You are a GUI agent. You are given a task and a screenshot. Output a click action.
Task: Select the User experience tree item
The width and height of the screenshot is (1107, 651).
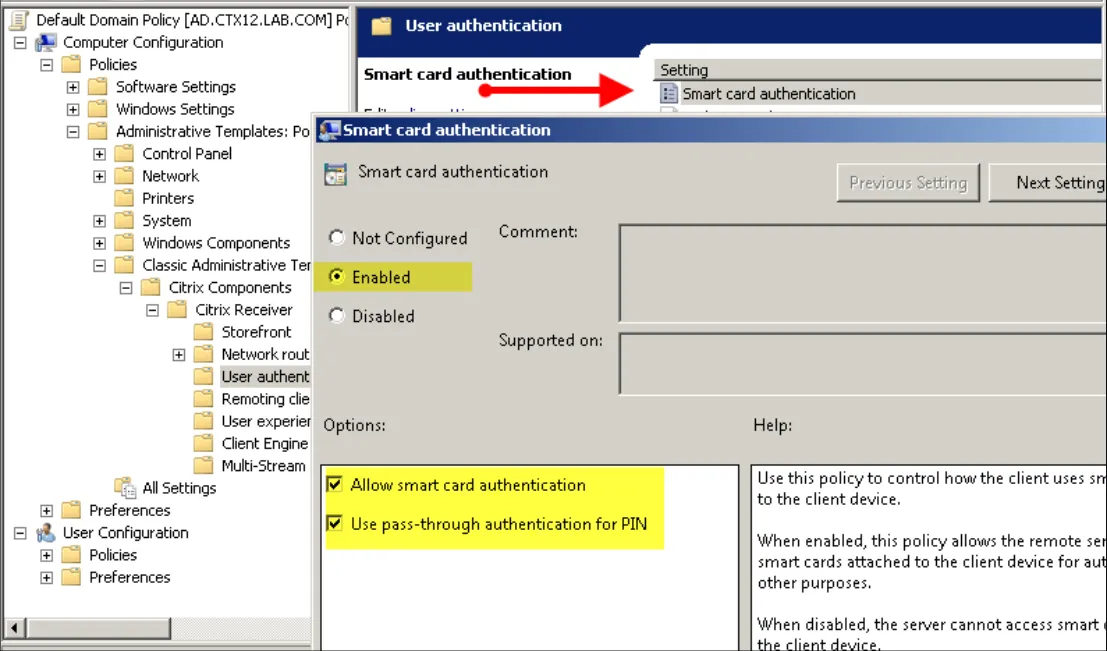click(x=265, y=422)
